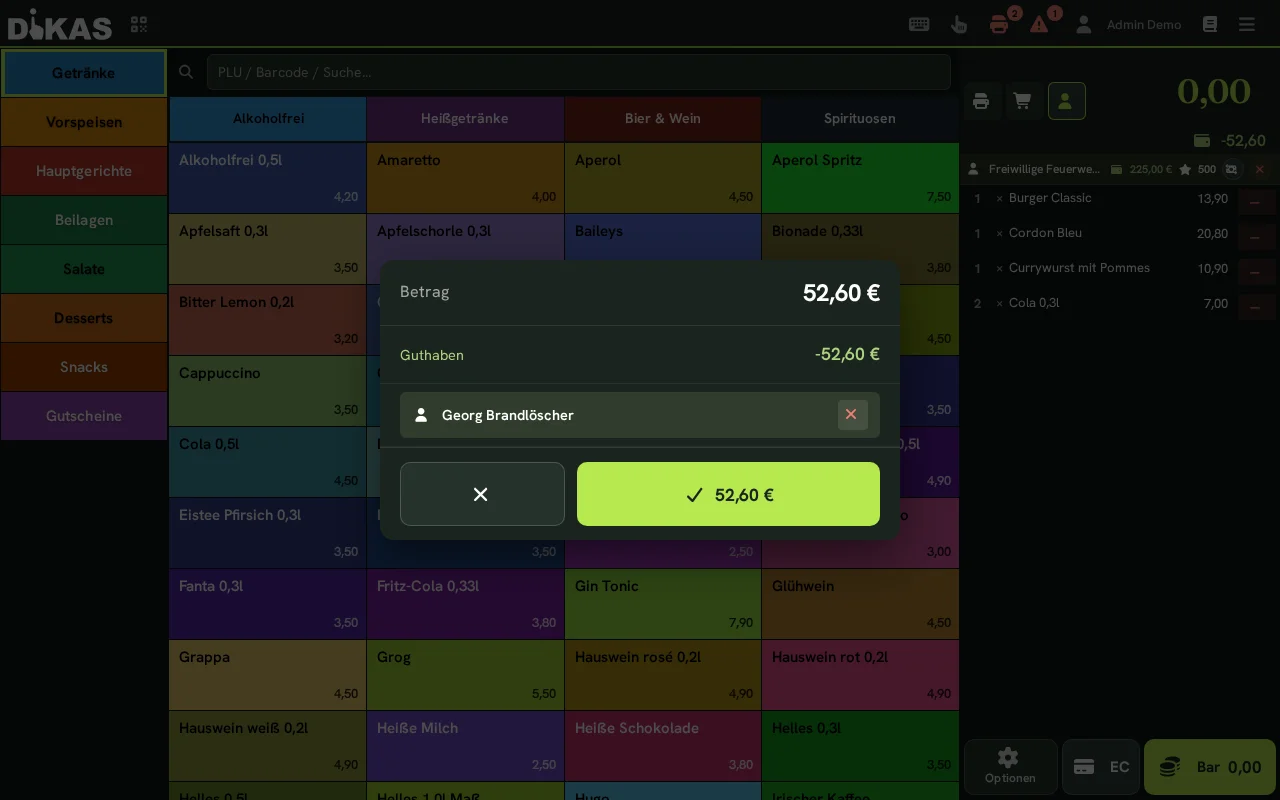Viewport: 1280px width, 800px height.
Task: Click the PLU / Barcode search field
Action: click(x=578, y=72)
